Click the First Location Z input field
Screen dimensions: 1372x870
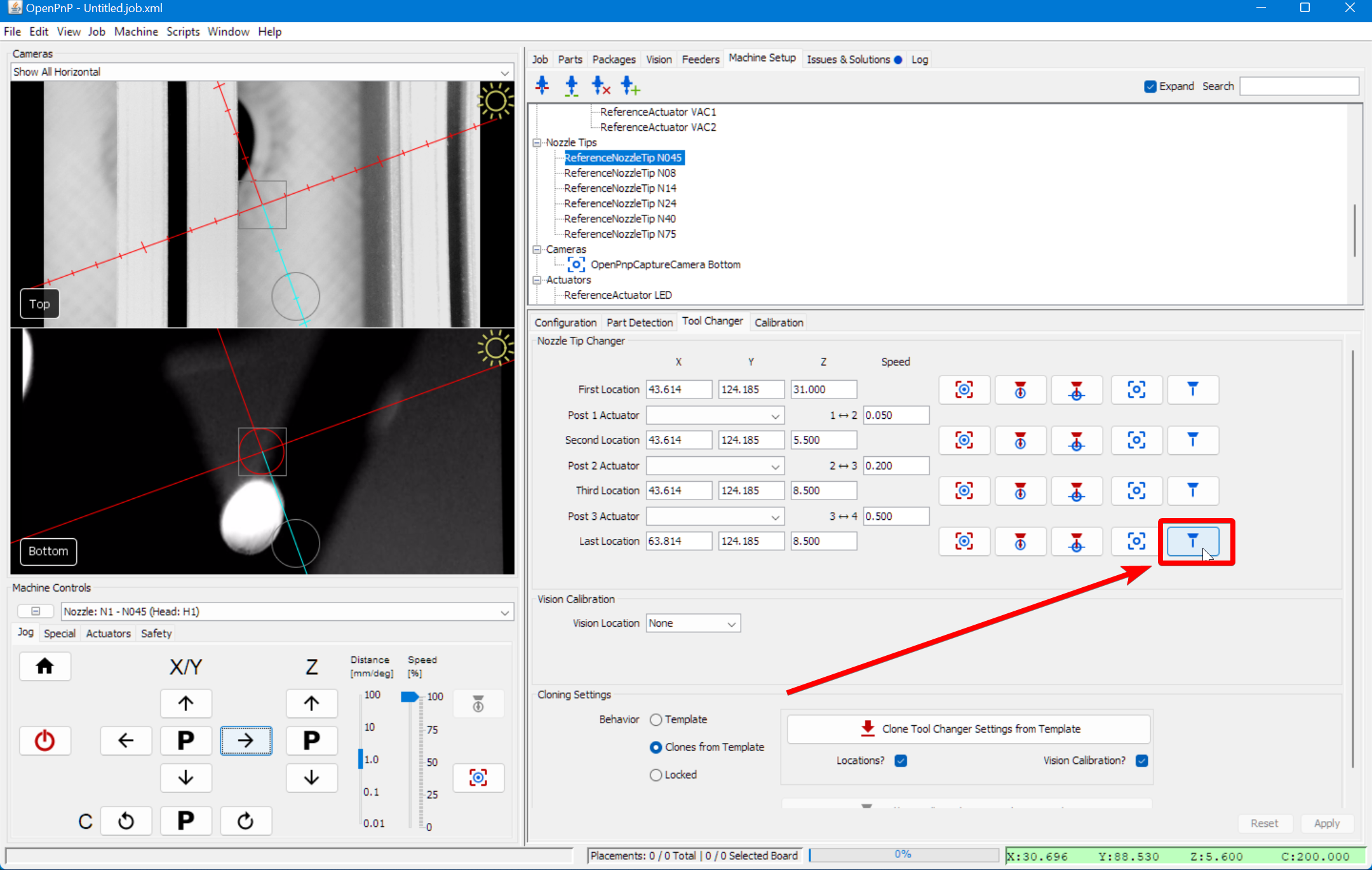823,390
